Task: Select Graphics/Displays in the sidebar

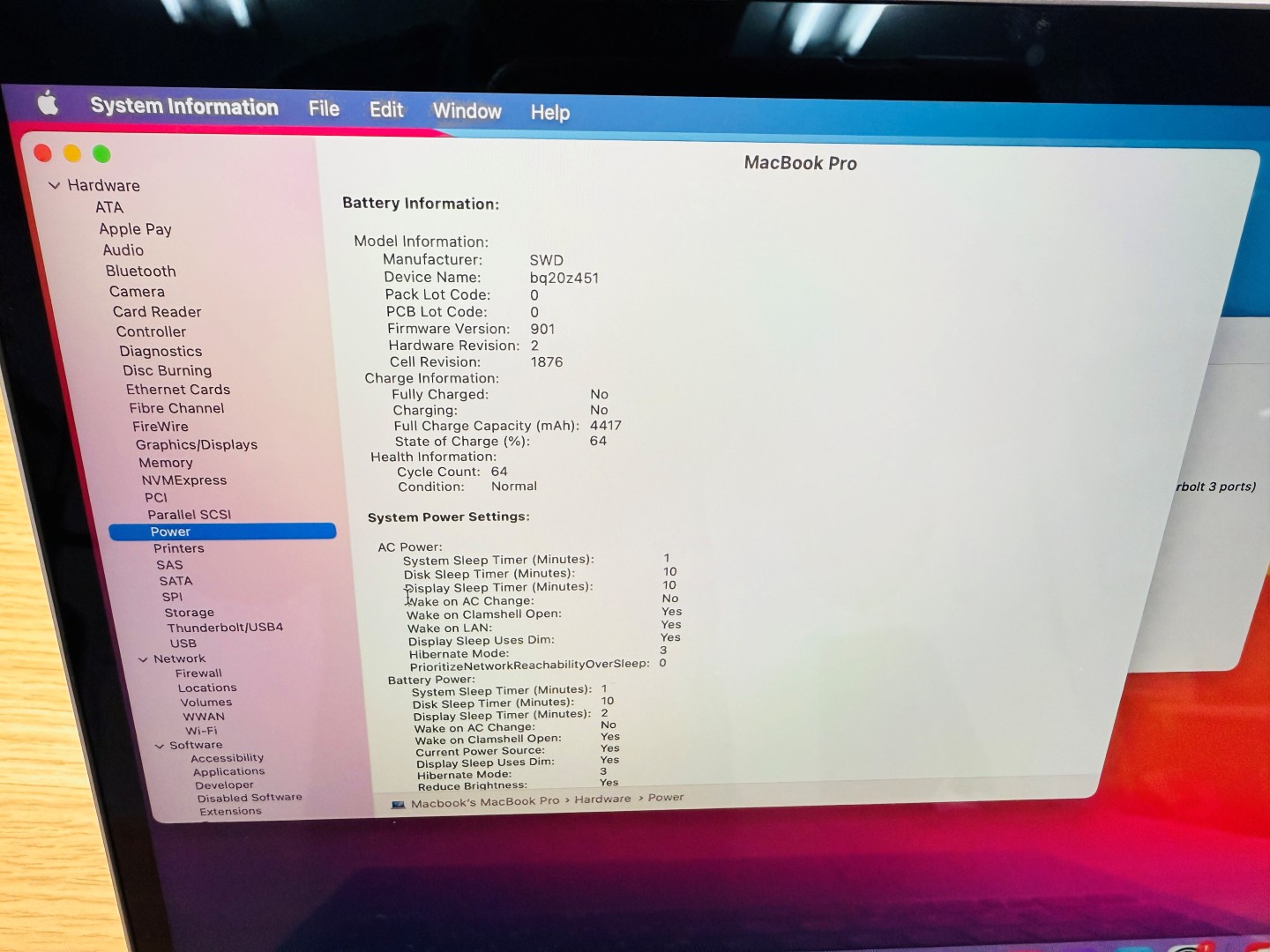Action: pyautogui.click(x=197, y=445)
